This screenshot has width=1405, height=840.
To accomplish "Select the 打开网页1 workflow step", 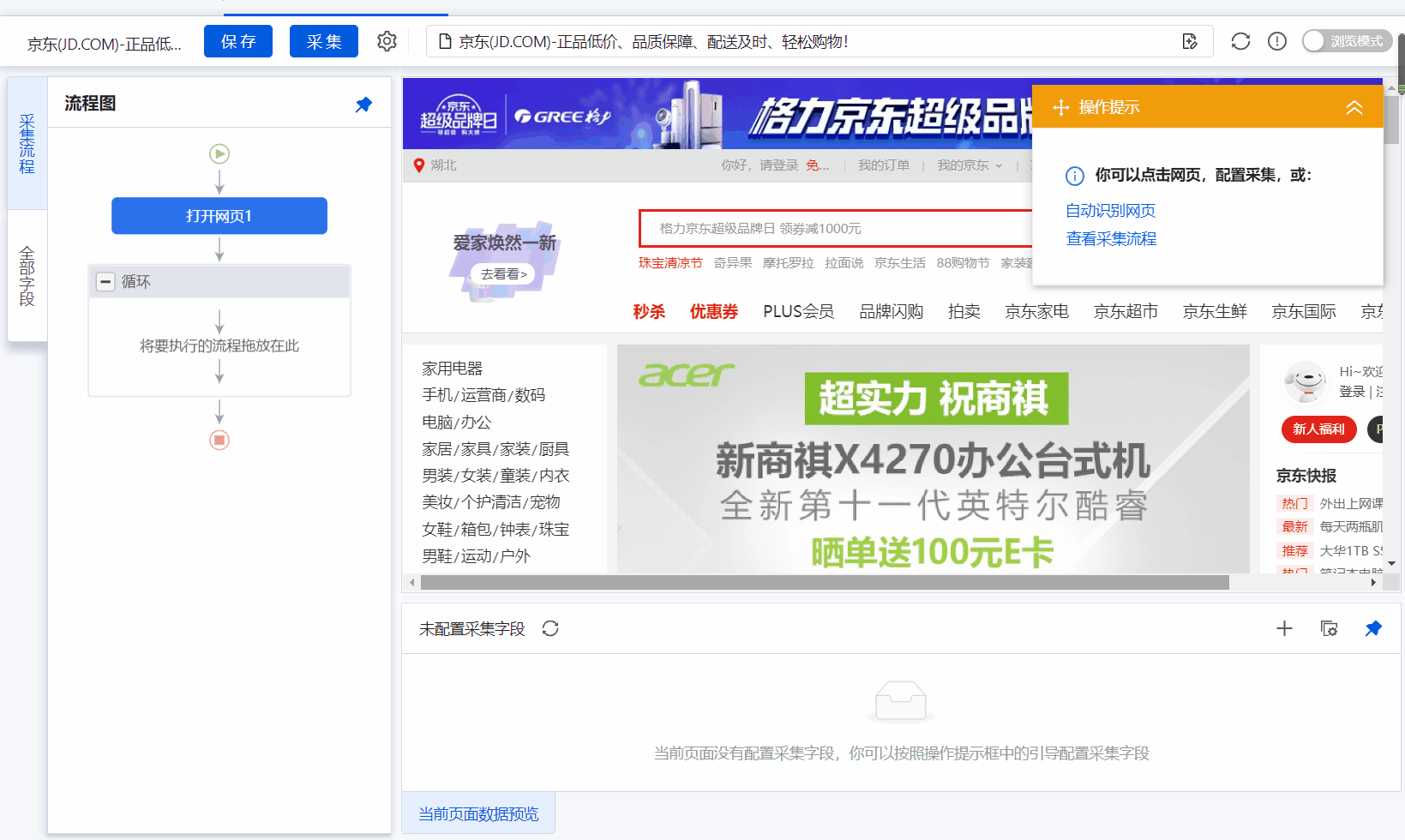I will click(219, 216).
